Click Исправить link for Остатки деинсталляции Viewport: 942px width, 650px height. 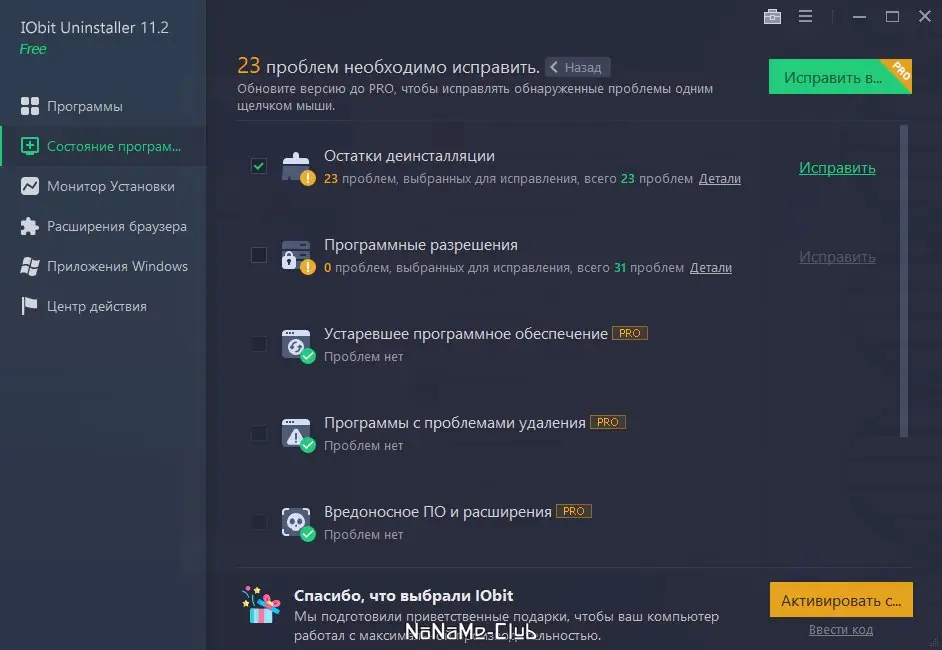[837, 168]
